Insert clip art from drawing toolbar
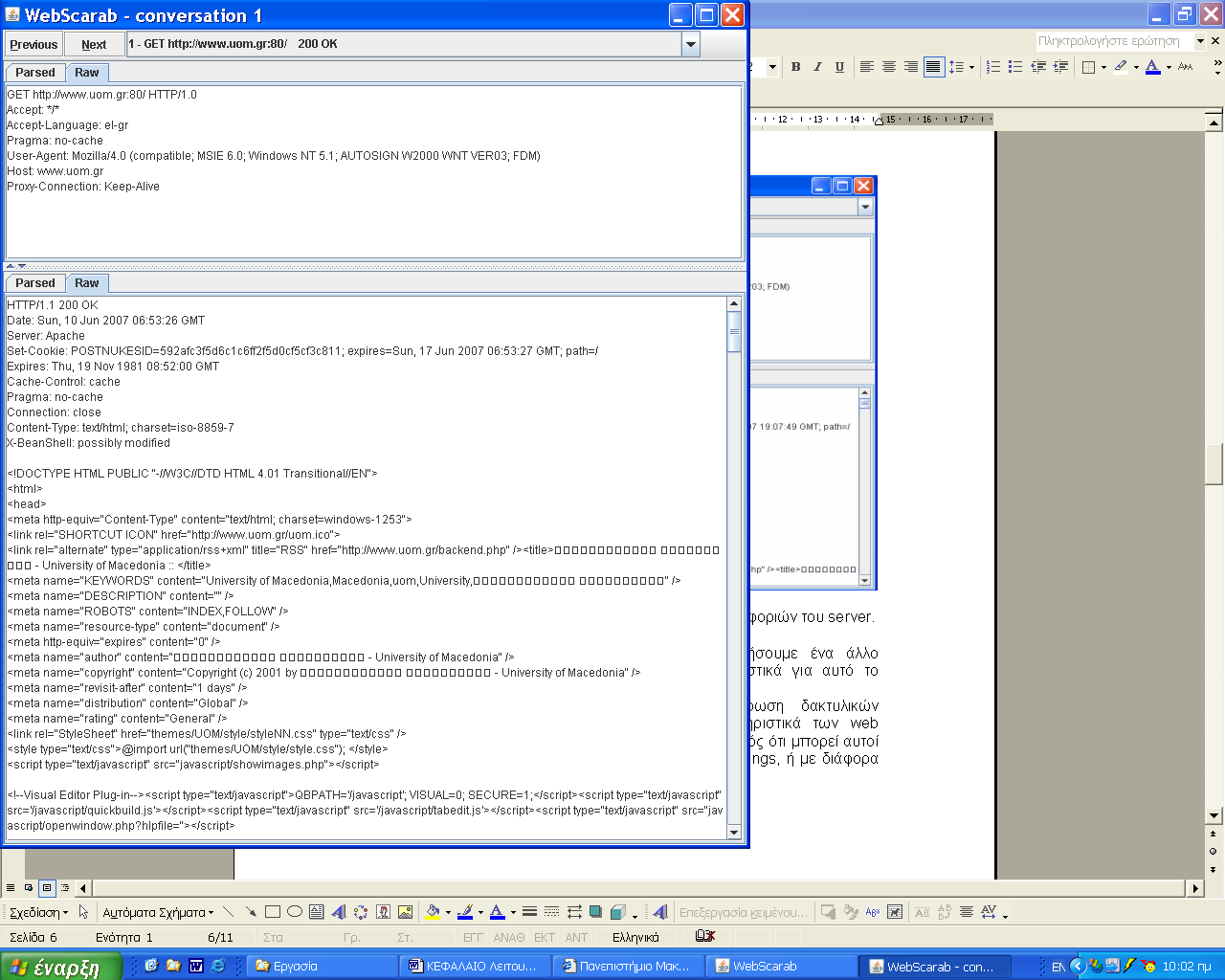1225x980 pixels. coord(383,912)
